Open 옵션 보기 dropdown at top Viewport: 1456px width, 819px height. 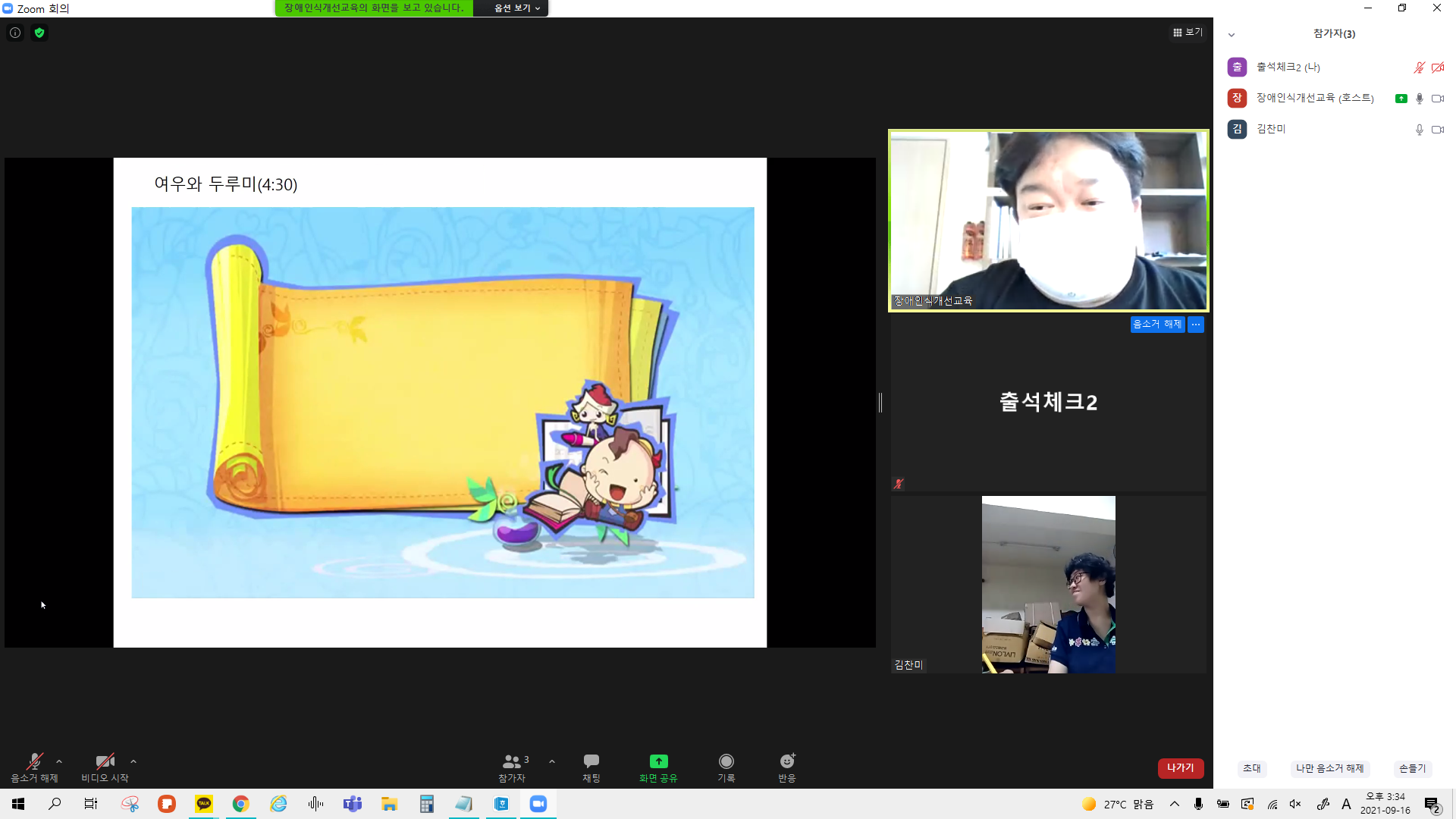click(517, 8)
